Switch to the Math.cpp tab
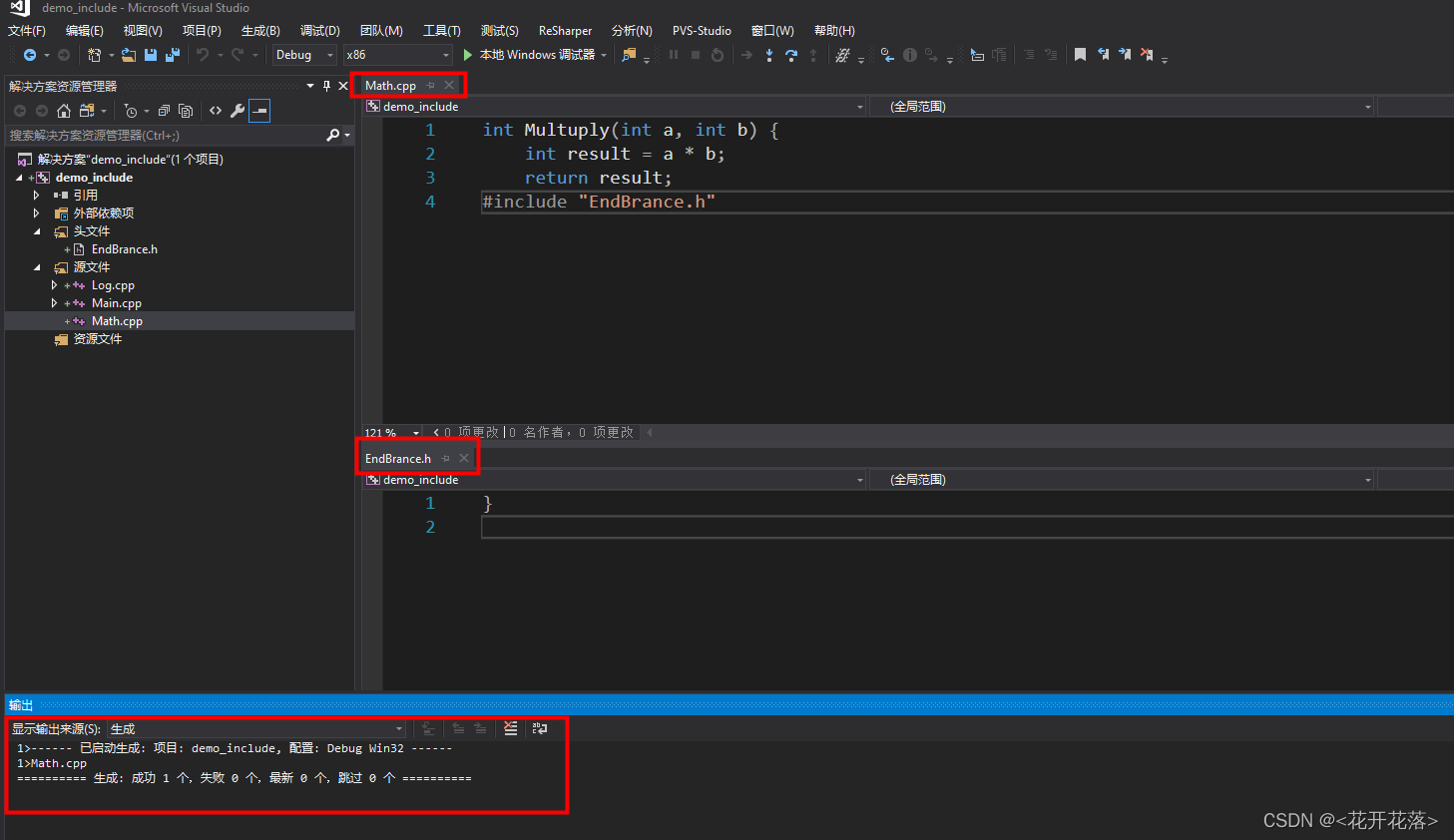Screen dimensions: 1454x840 (390, 86)
